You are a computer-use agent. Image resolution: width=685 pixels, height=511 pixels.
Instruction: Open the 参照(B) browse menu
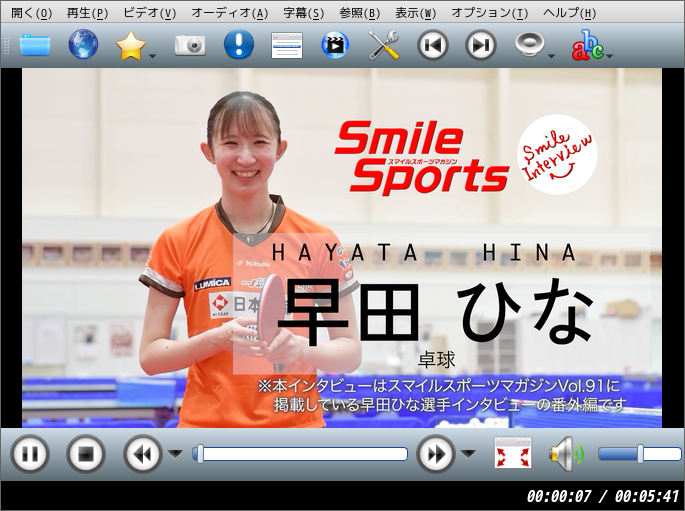(360, 13)
